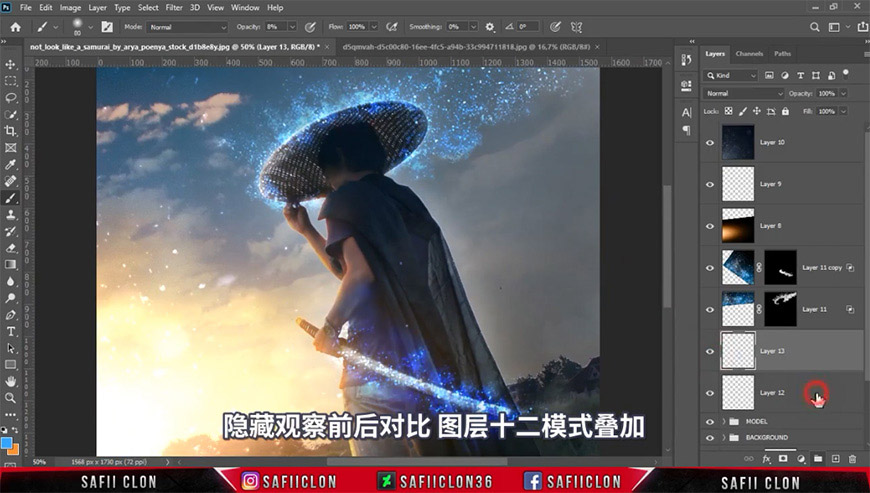870x493 pixels.
Task: Open the Window menu
Action: (x=245, y=8)
